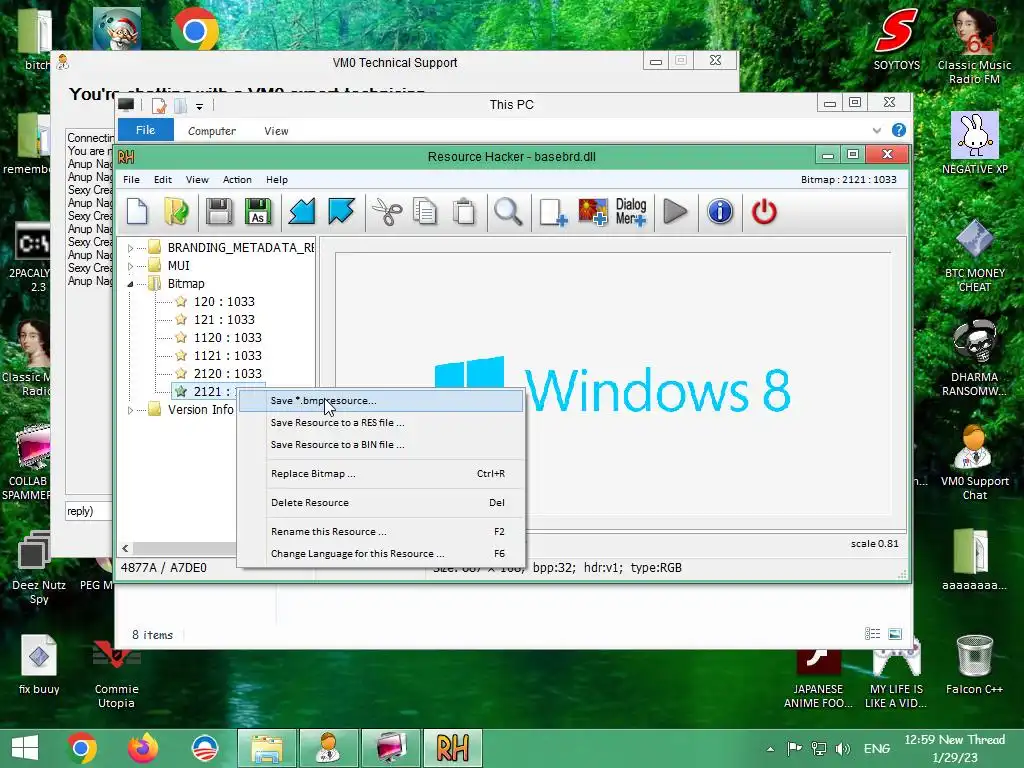Click the reply input field in VM0 chat

pos(88,511)
